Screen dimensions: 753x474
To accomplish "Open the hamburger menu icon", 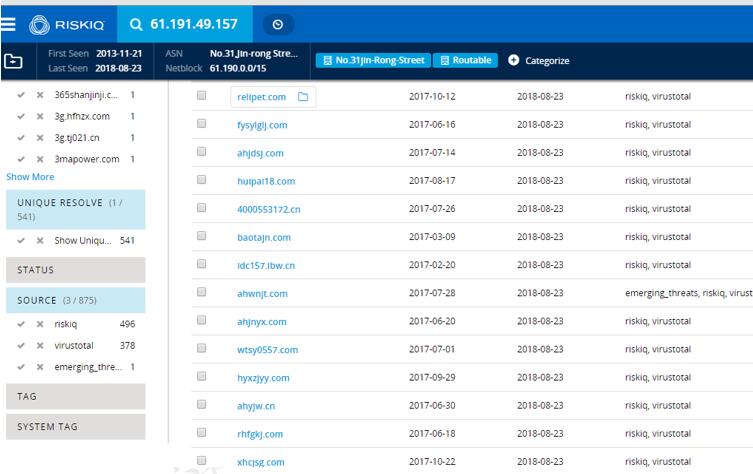I will [8, 24].
